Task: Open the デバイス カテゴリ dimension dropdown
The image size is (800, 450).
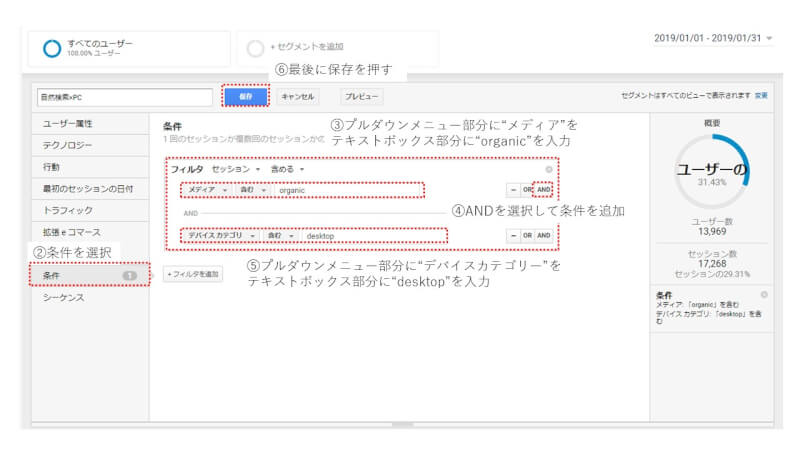Action: point(221,236)
